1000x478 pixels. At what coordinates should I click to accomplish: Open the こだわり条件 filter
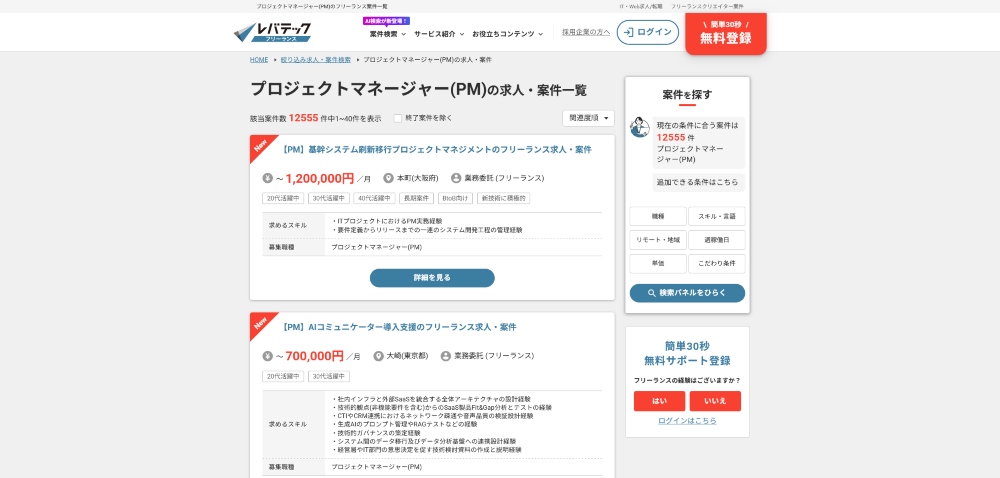tap(717, 264)
